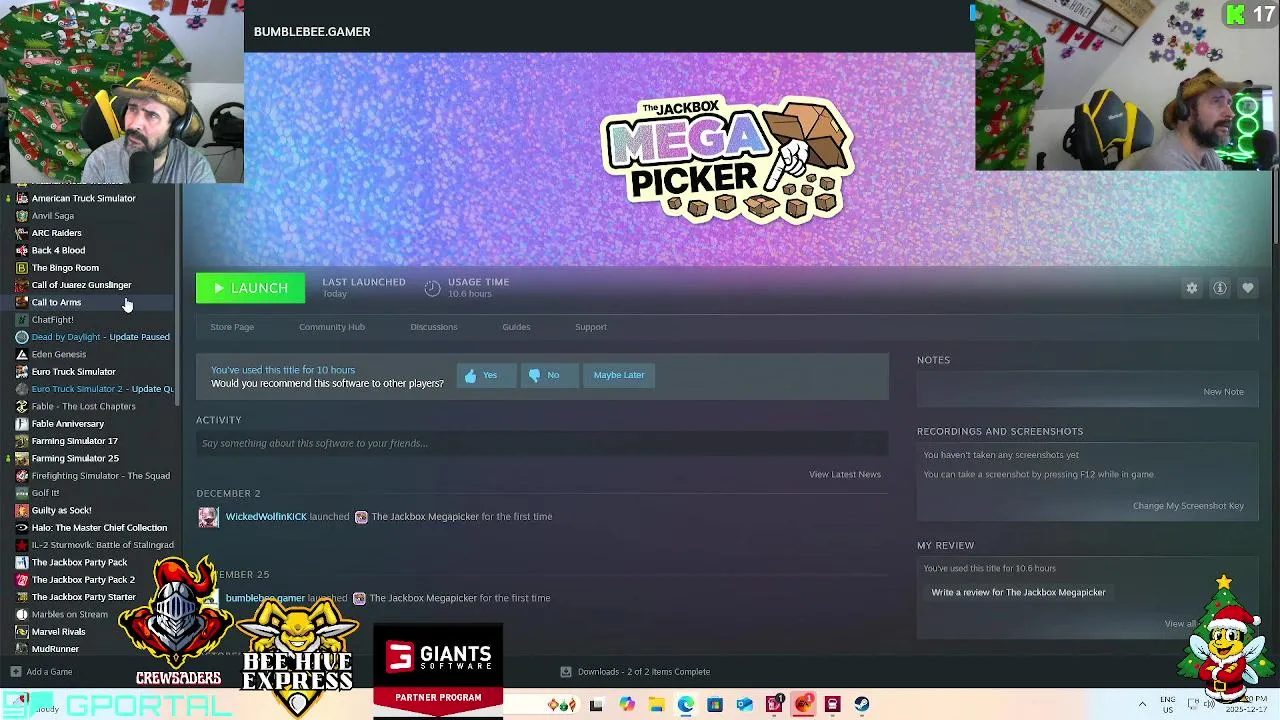The width and height of the screenshot is (1280, 720).
Task: Open BUMBLEBEE.GAMER profile menu
Action: [312, 32]
